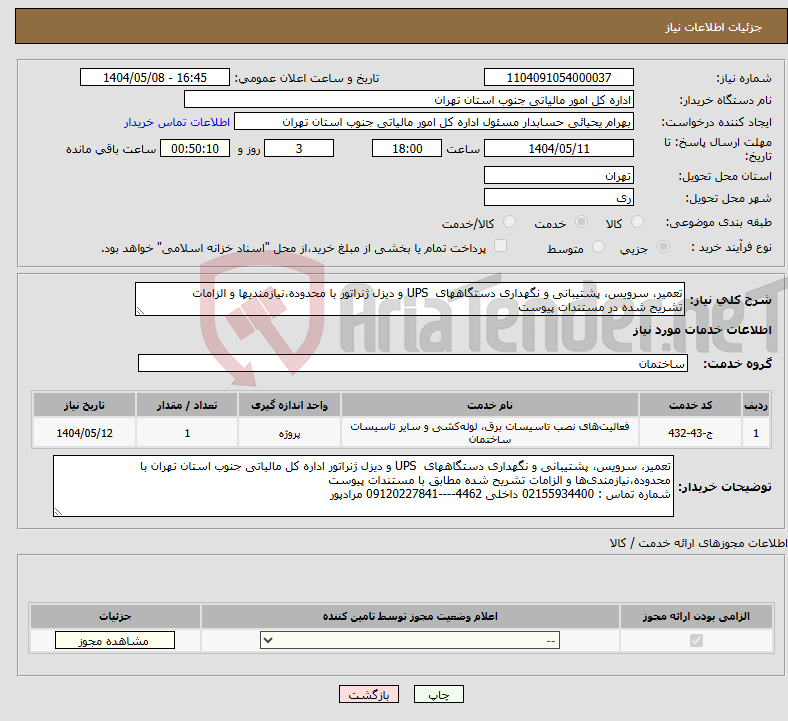Click the request creator name field
This screenshot has height=721, width=788.
tap(434, 122)
